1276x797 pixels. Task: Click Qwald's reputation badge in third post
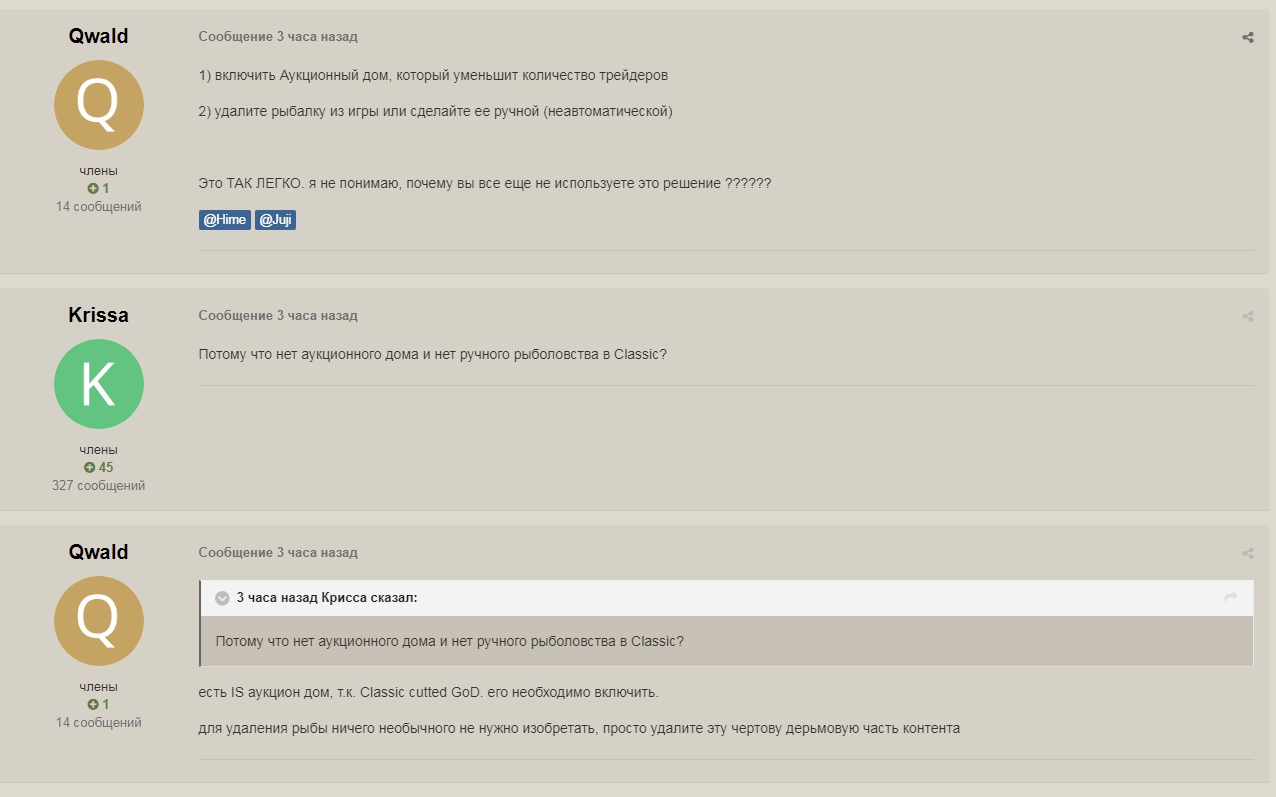98,704
